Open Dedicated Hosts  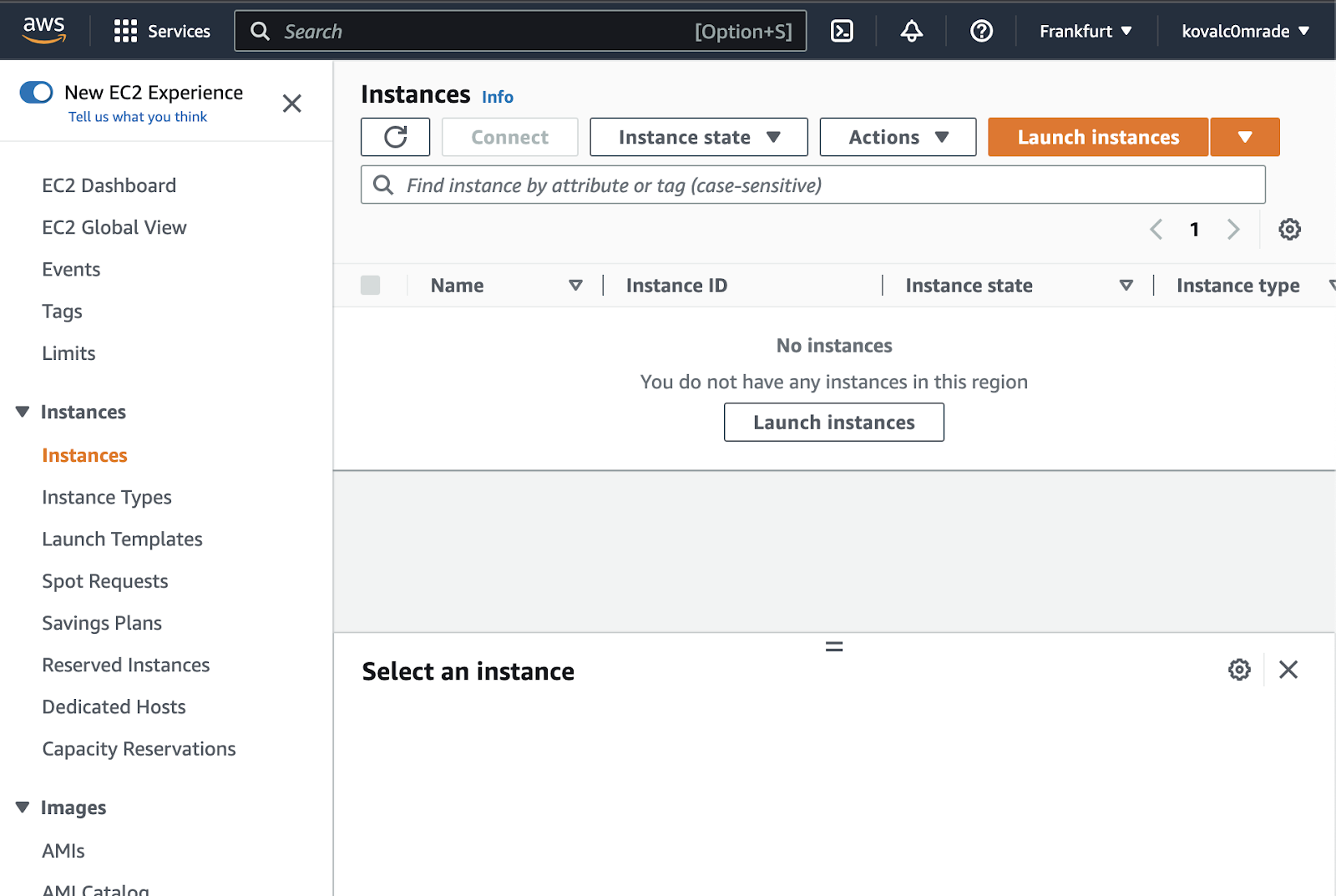(x=114, y=706)
